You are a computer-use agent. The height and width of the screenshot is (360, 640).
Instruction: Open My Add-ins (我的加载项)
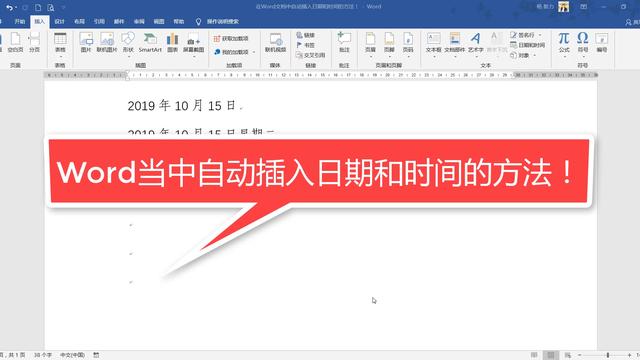[x=231, y=52]
